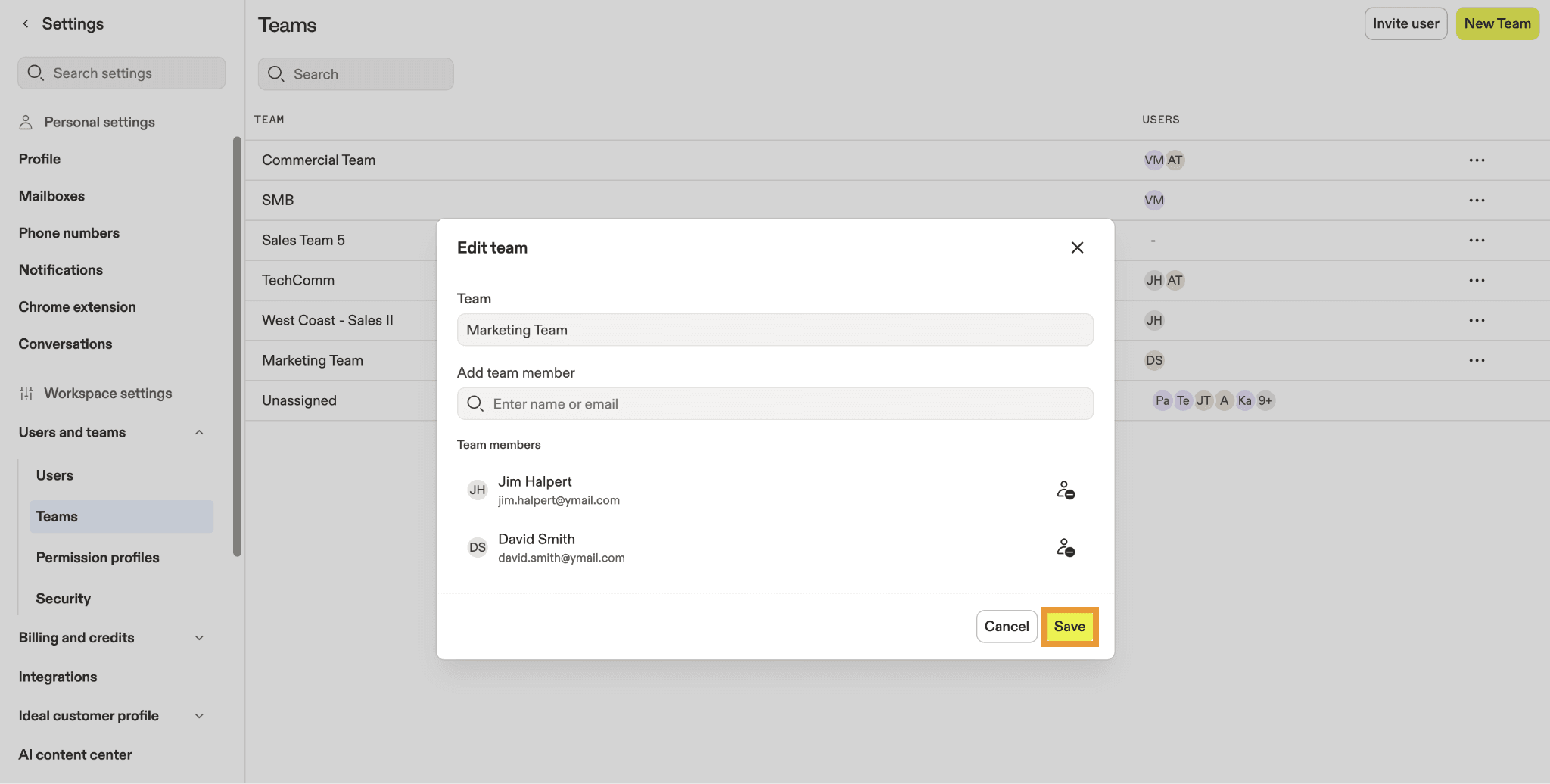This screenshot has height=784, width=1550.
Task: Click the AT avatar in Commercial Team
Action: [x=1175, y=160]
